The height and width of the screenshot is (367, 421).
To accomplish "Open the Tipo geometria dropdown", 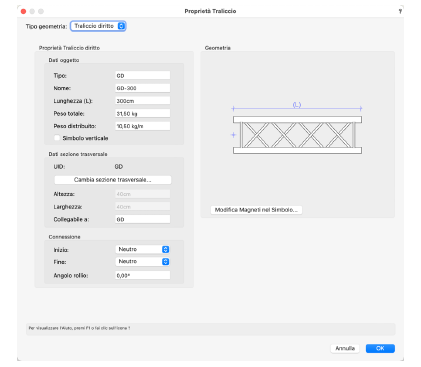I will coord(98,26).
